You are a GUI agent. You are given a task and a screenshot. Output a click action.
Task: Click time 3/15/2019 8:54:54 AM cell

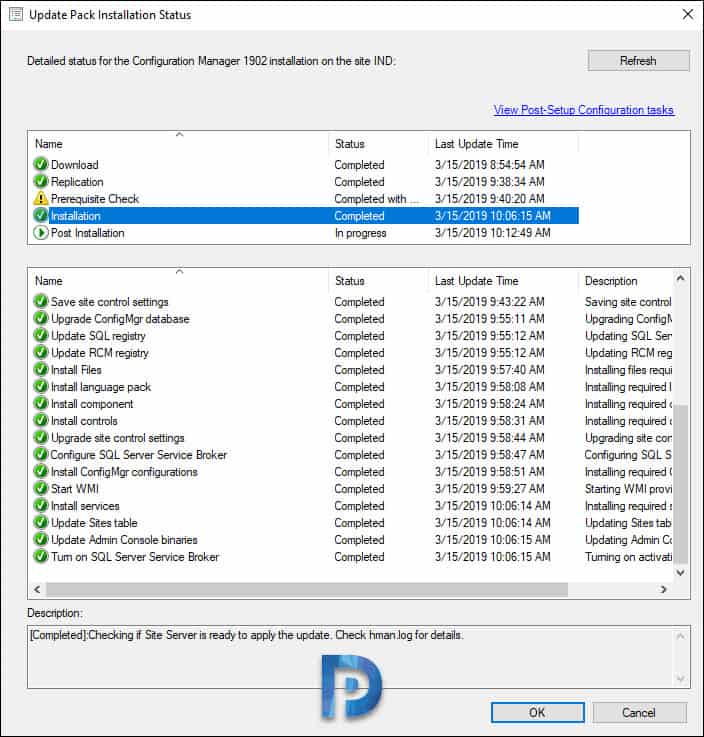(489, 165)
